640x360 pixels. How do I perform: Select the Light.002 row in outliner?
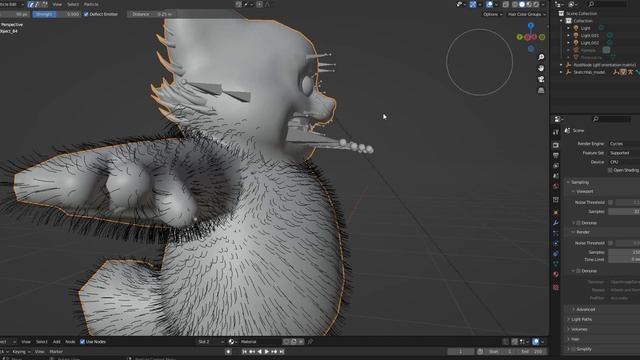(589, 43)
